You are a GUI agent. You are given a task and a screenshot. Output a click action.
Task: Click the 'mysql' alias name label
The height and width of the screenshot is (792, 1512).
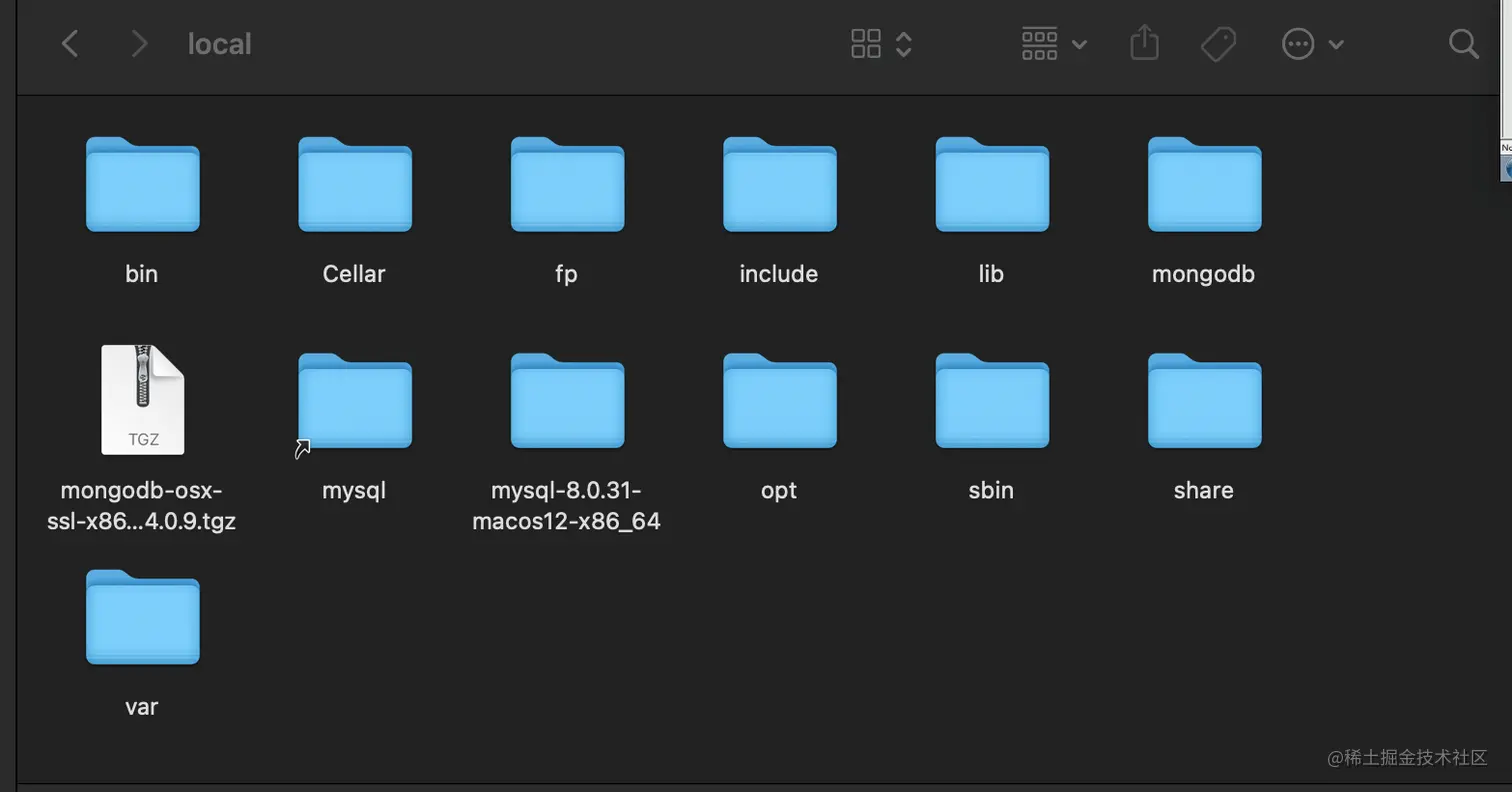coord(354,491)
